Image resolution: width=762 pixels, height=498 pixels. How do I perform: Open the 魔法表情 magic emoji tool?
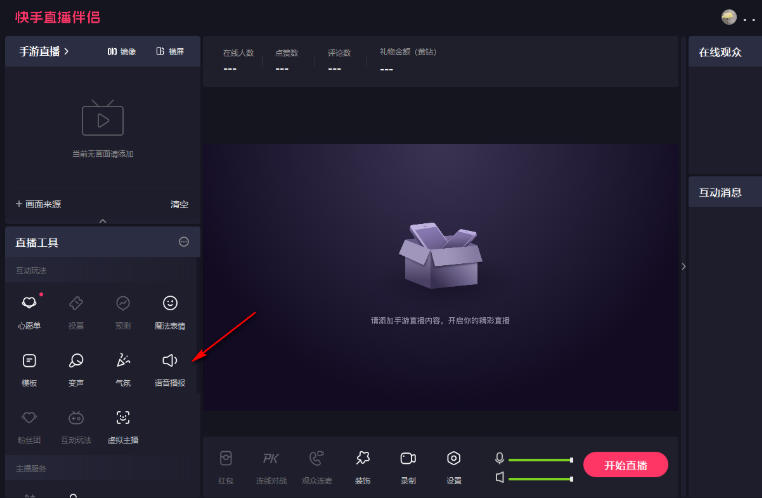170,303
